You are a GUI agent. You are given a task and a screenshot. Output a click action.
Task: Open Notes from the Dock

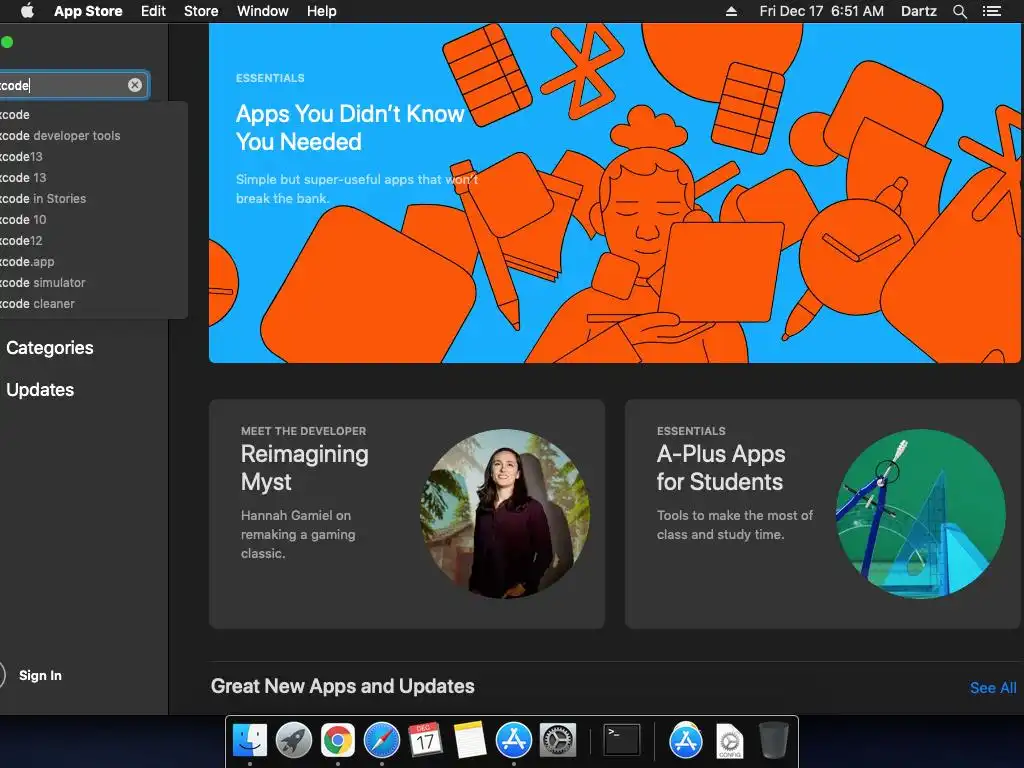[x=469, y=740]
